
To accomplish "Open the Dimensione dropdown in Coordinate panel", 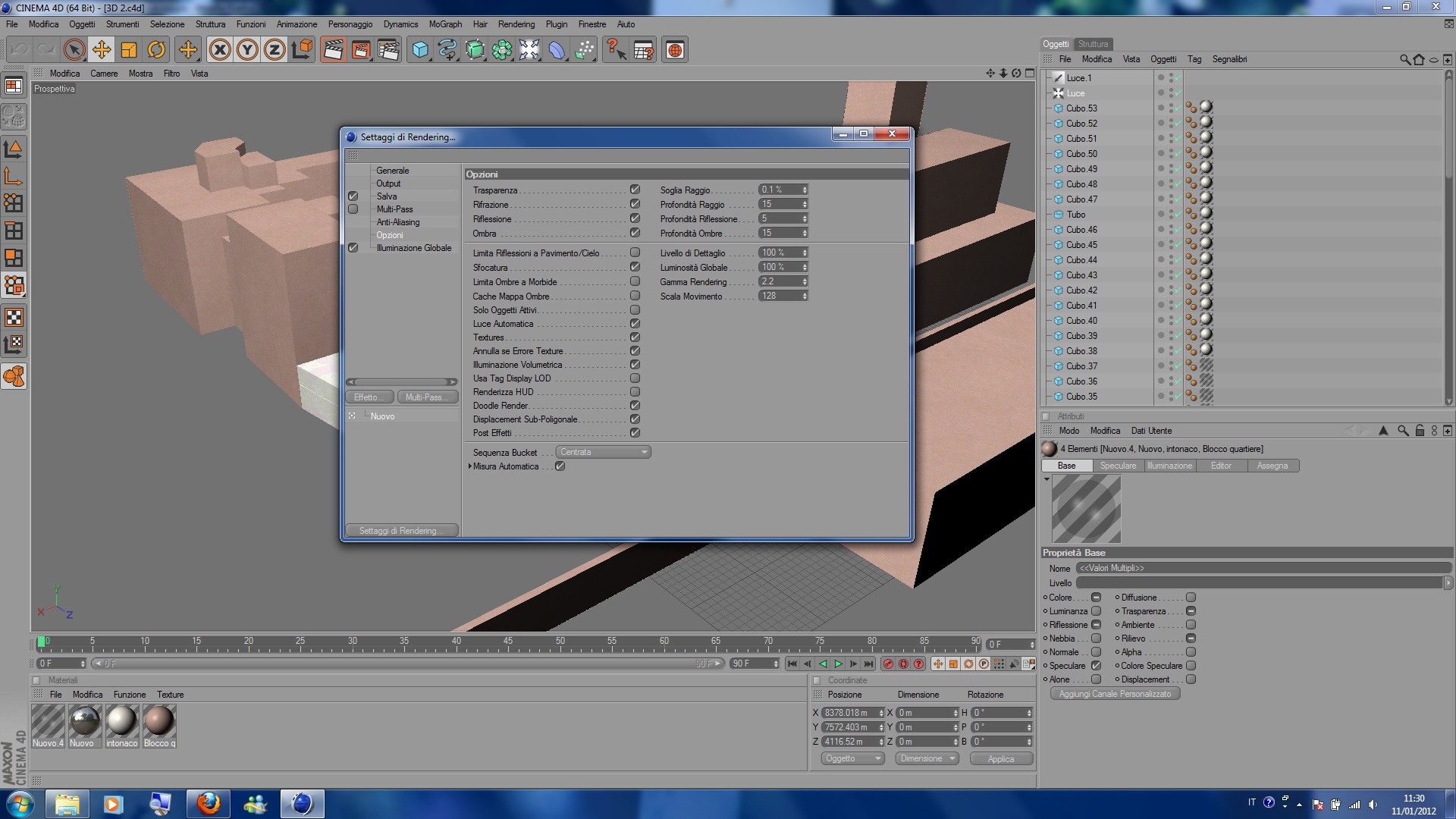I will tap(927, 758).
